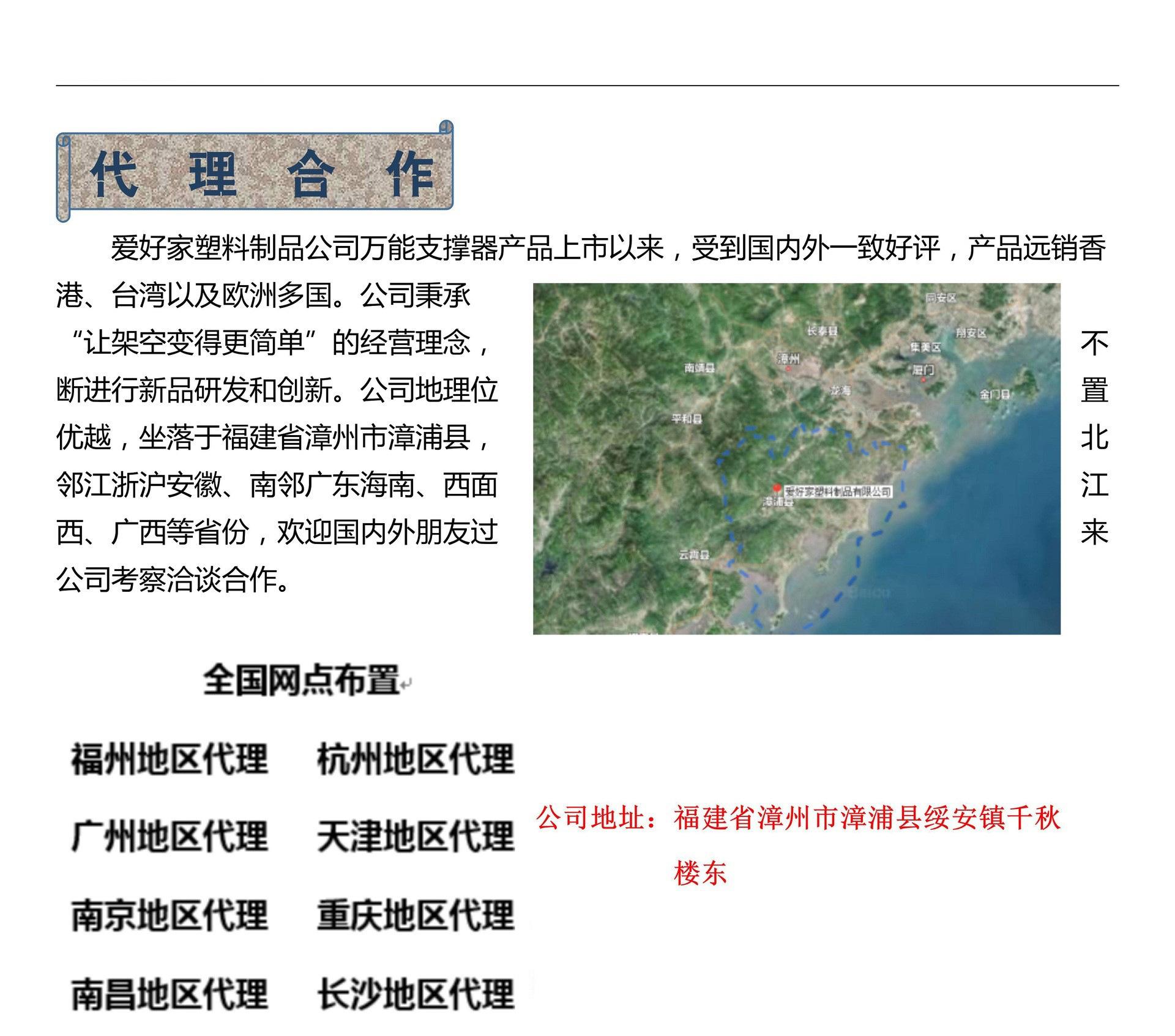This screenshot has width=1175, height=1036.
Task: Select 长沙地区代理 text
Action: [x=416, y=993]
